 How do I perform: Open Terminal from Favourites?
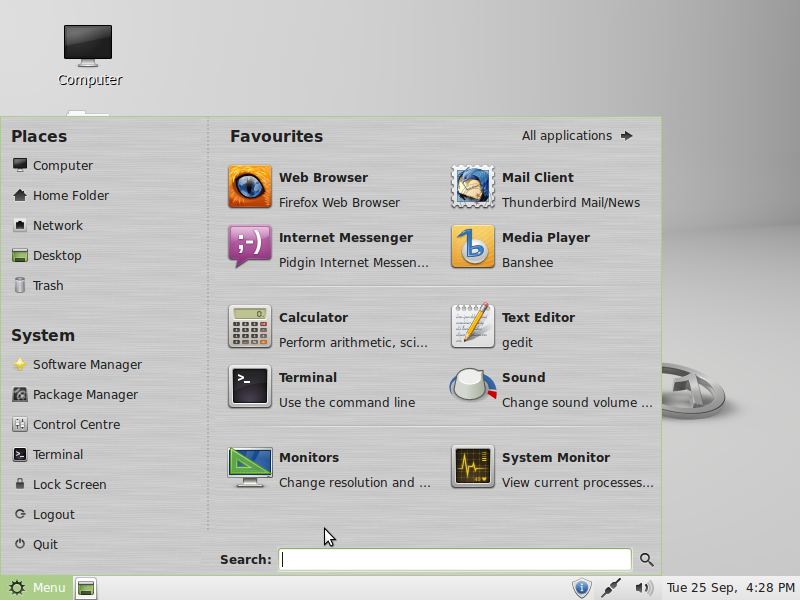point(249,386)
